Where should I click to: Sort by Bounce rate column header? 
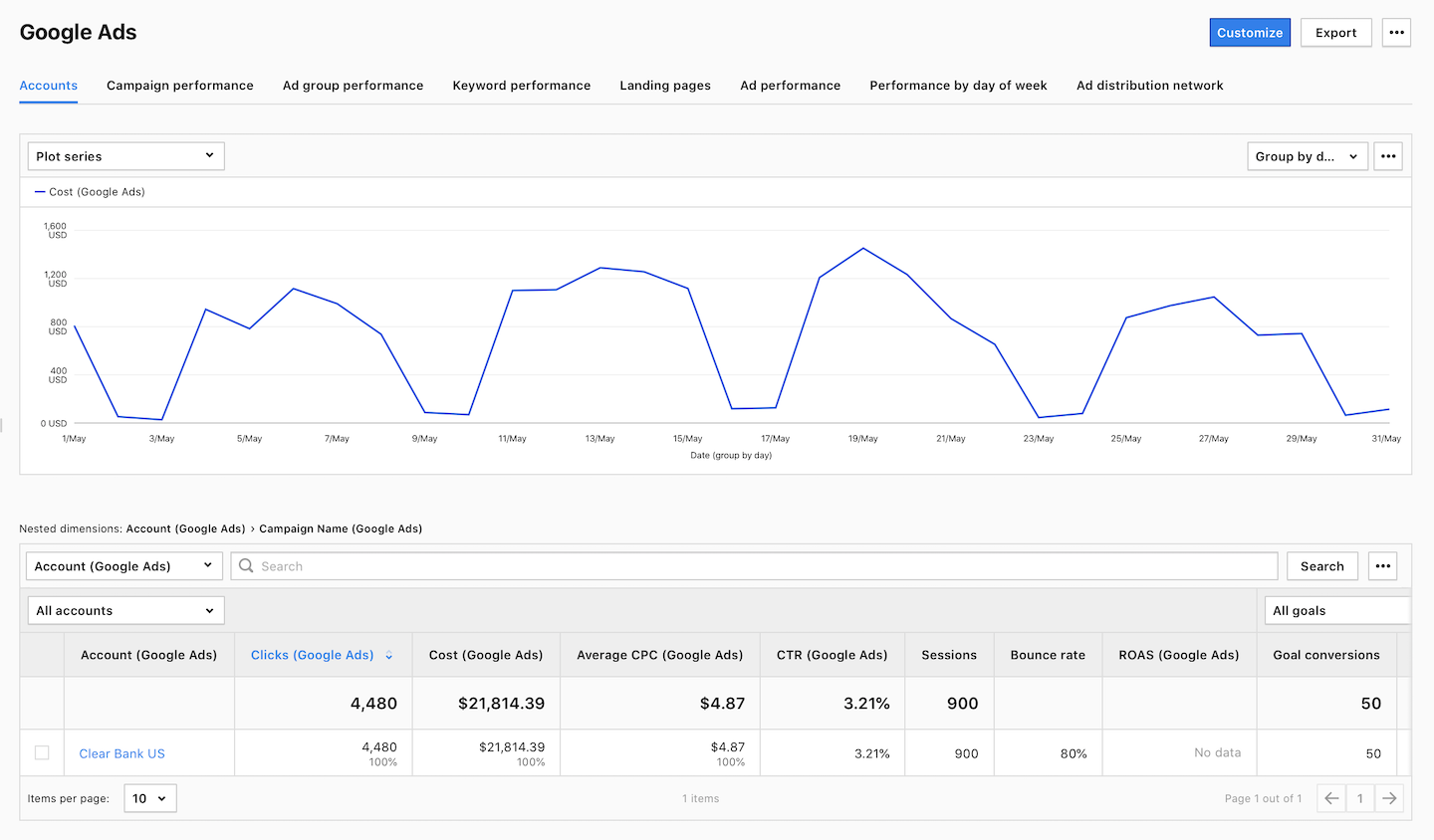click(x=1048, y=655)
